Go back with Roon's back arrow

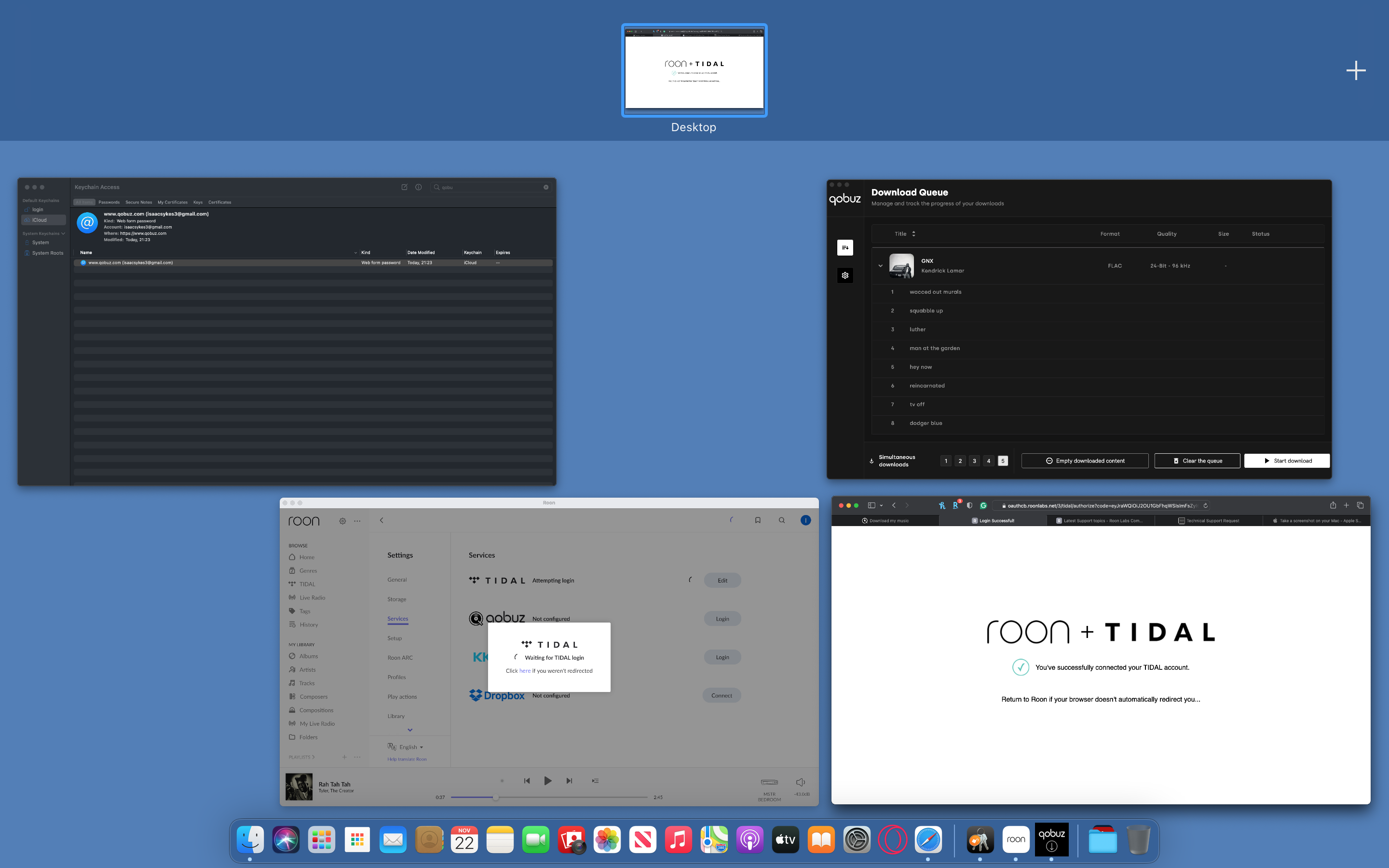click(381, 521)
